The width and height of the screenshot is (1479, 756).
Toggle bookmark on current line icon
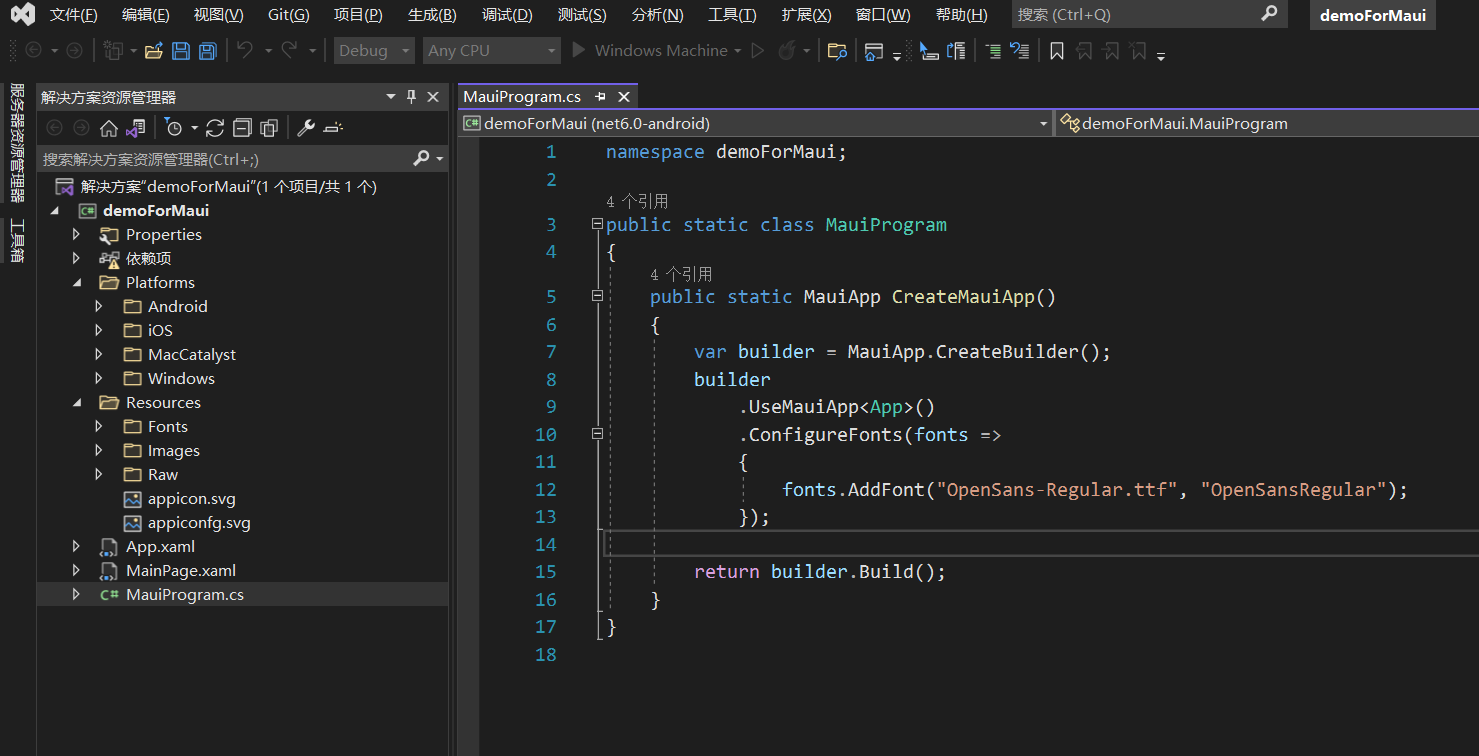coord(1056,51)
